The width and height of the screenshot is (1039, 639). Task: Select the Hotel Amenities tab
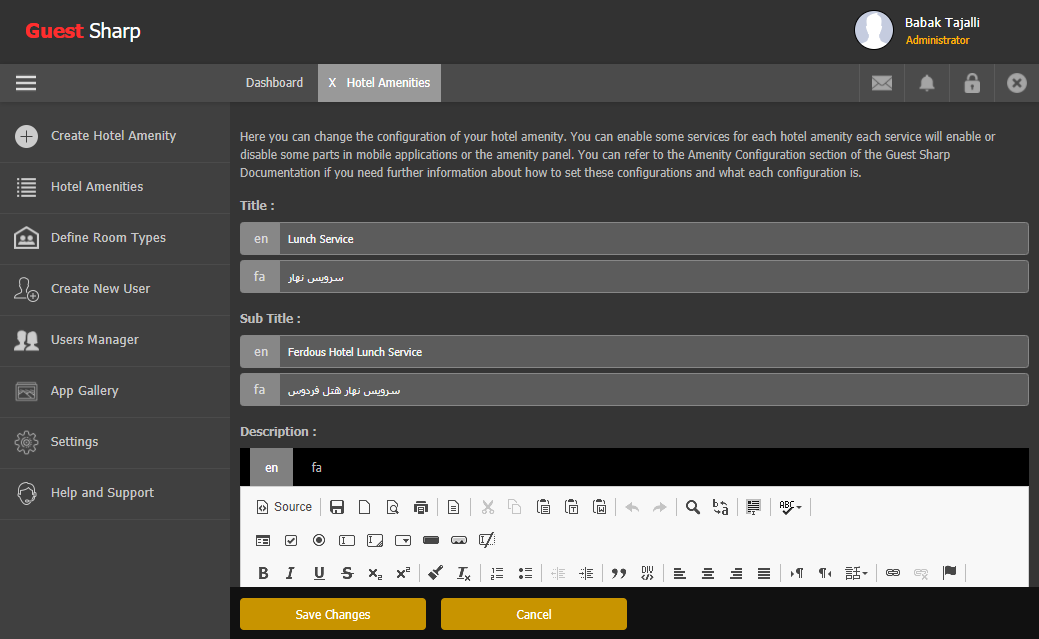click(x=388, y=83)
